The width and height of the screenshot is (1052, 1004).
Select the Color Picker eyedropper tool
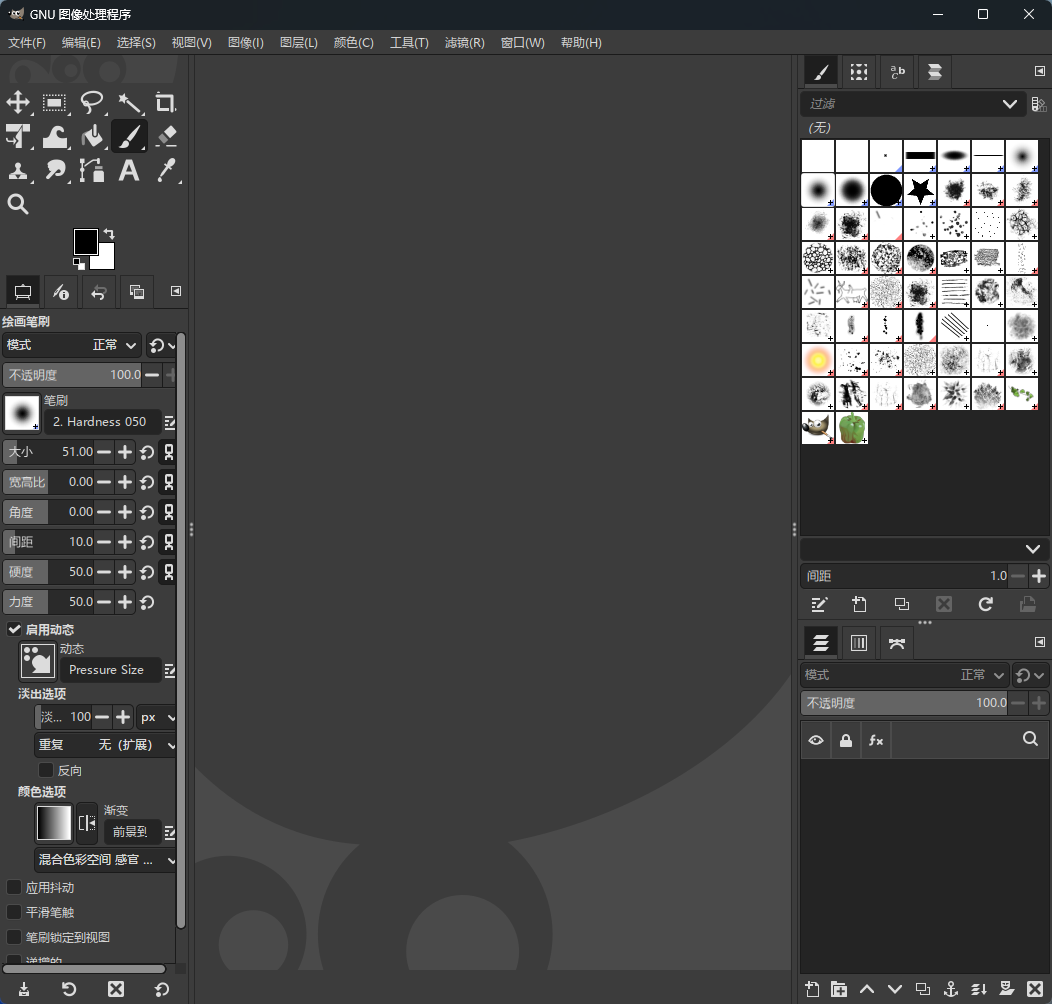pos(165,171)
